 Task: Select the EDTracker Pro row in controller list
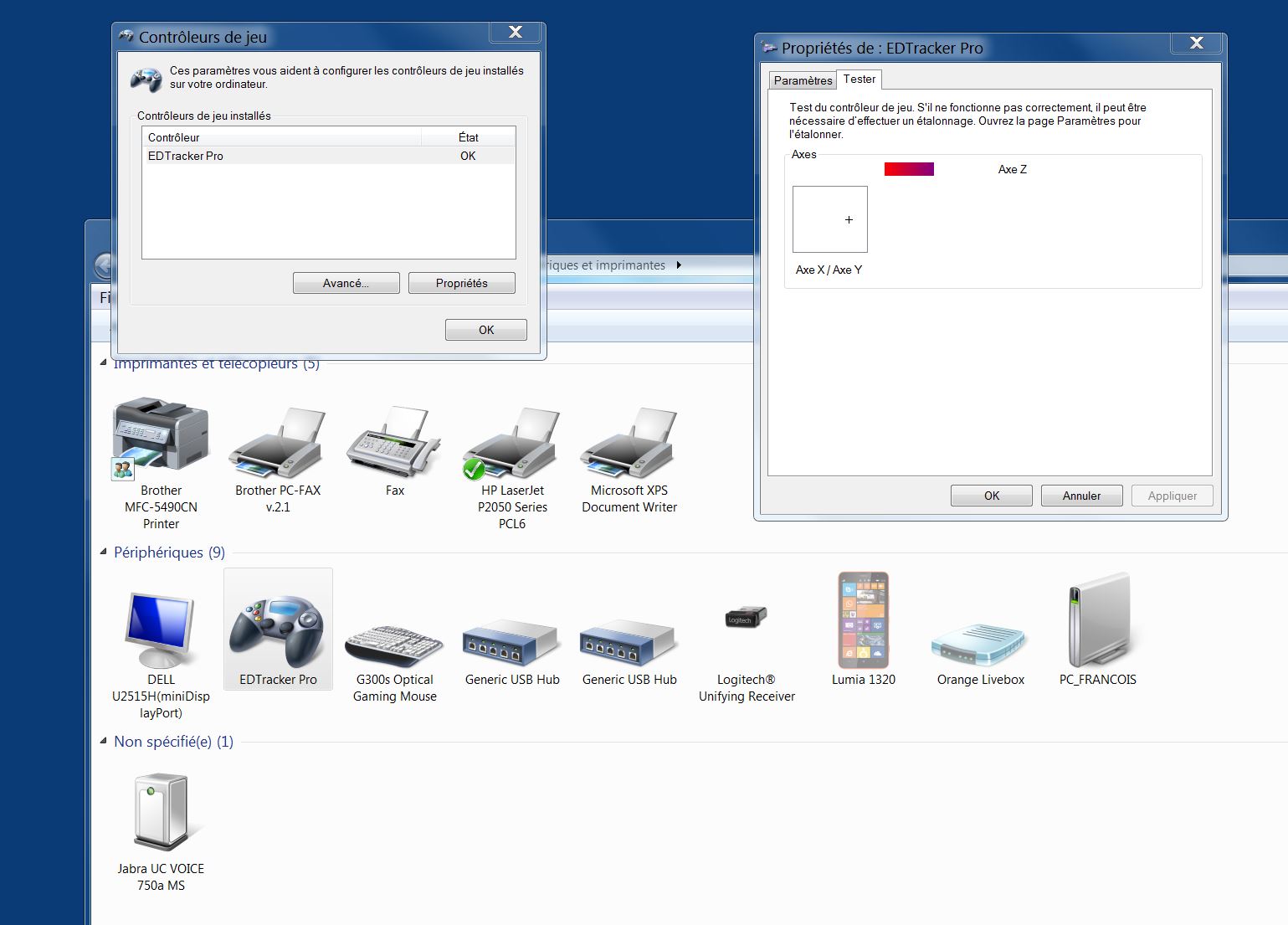329,156
